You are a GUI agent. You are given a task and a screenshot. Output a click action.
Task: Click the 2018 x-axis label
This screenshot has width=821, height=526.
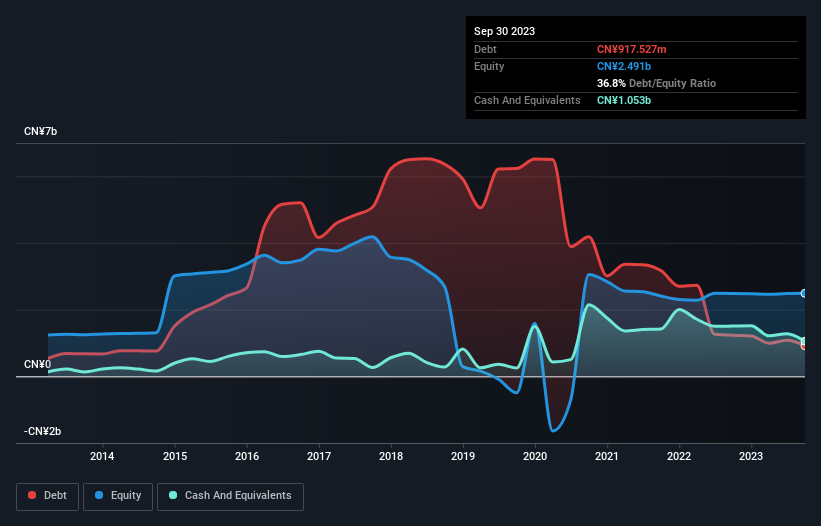coord(391,456)
